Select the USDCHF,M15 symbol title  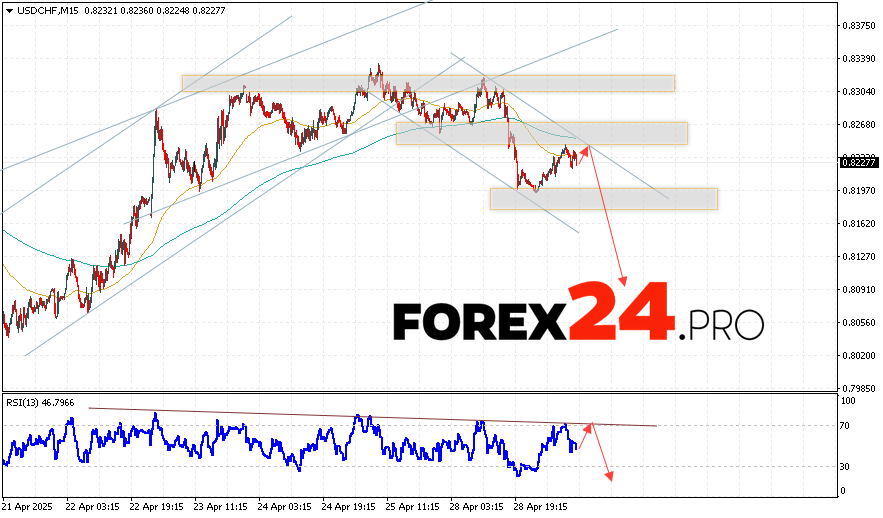pos(48,11)
